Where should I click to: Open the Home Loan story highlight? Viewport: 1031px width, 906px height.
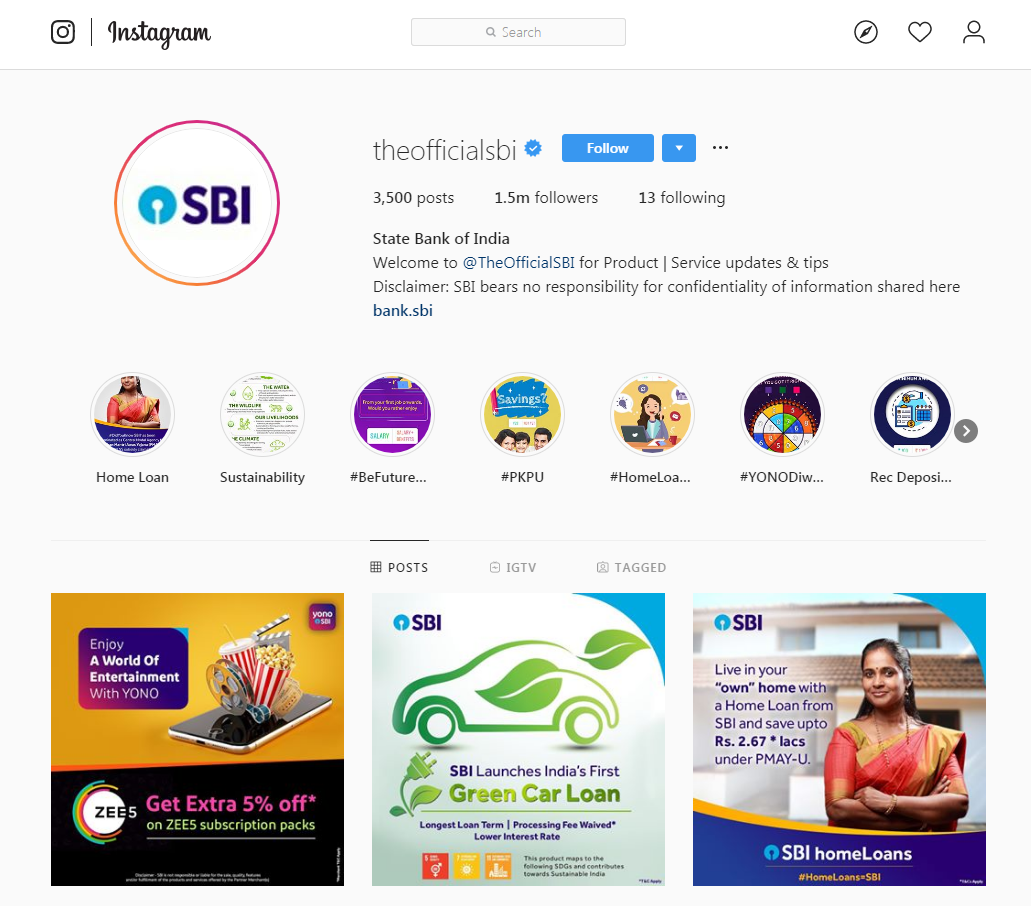coord(132,415)
